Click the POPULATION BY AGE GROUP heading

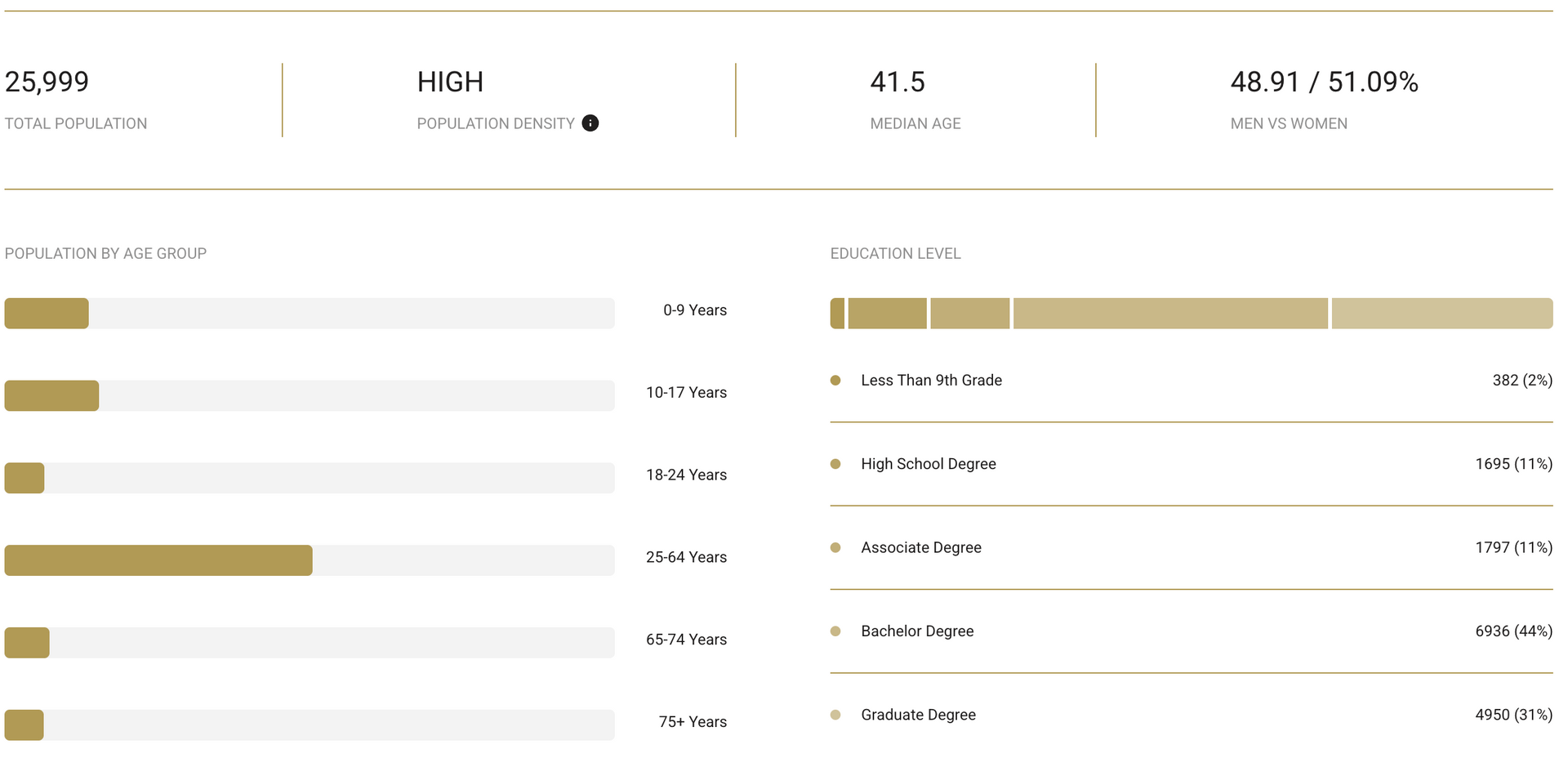click(105, 253)
